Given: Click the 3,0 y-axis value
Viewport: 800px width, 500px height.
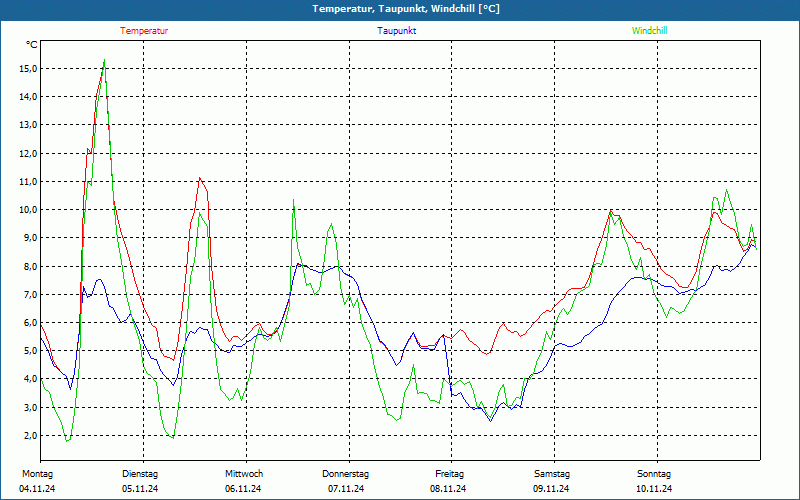Looking at the screenshot, I should pyautogui.click(x=30, y=407).
